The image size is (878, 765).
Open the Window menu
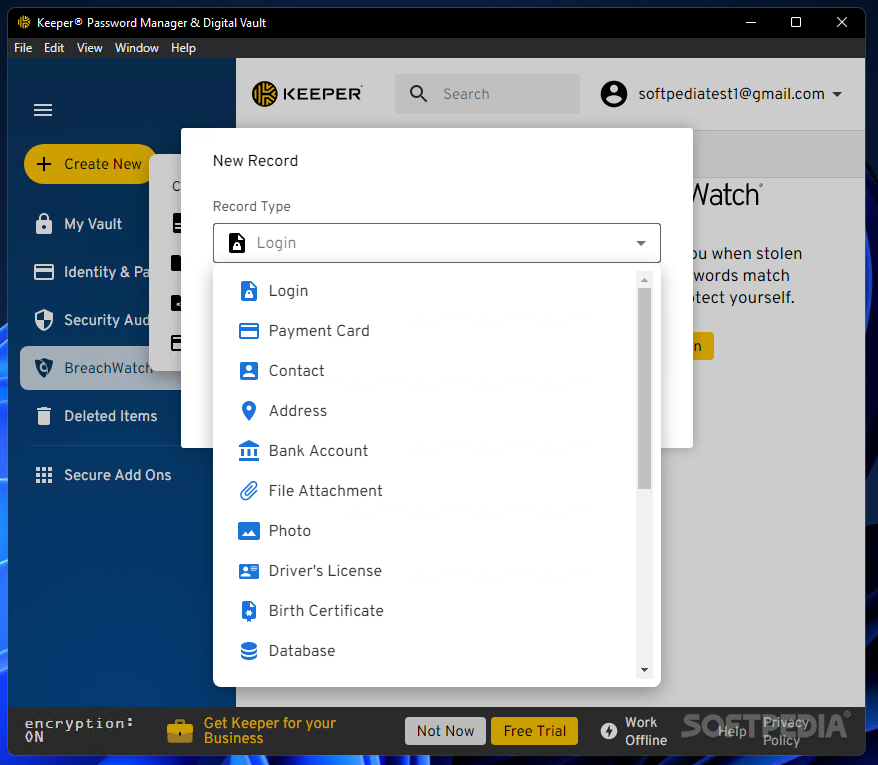tap(137, 48)
